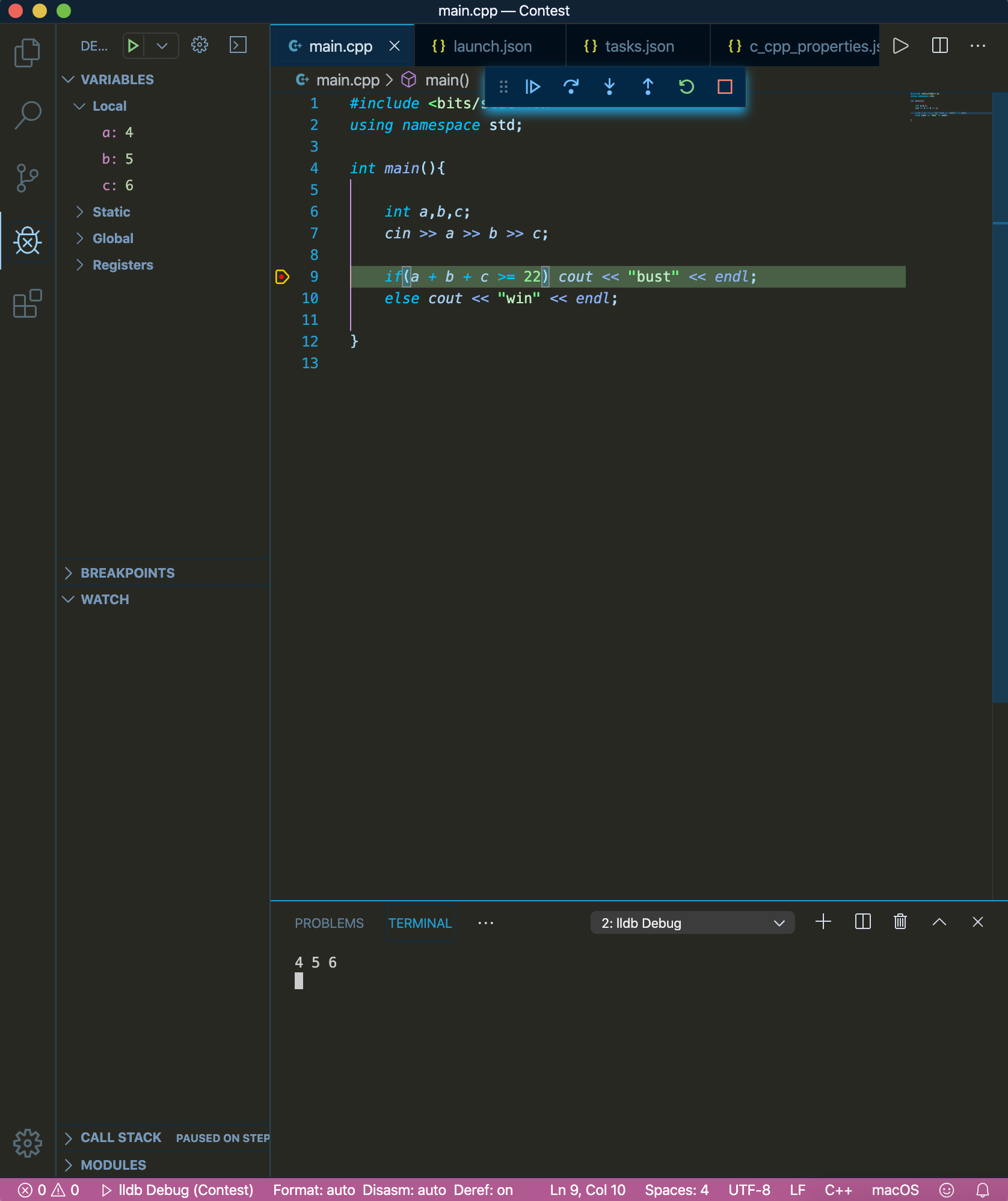Open editor More Actions ellipsis
Screen dimensions: 1008x1201
pos(978,46)
